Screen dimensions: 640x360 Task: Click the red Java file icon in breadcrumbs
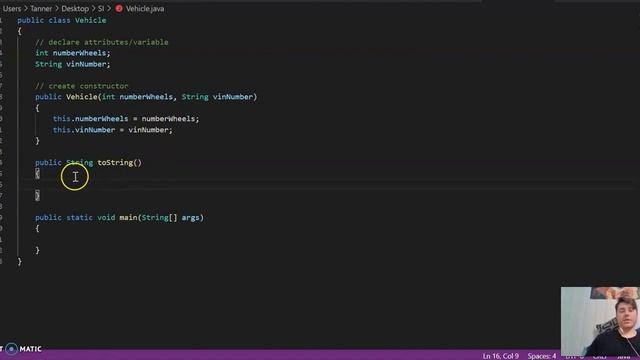(x=119, y=8)
